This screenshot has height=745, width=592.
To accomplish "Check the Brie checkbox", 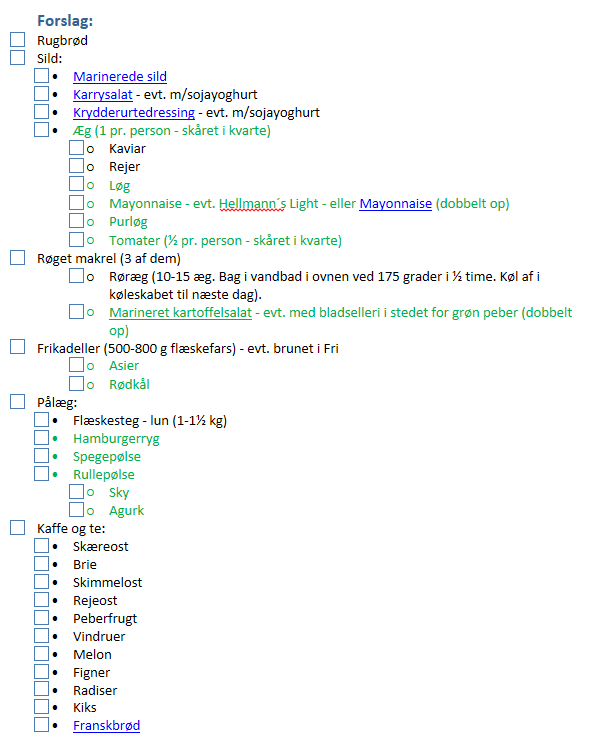I will [x=41, y=564].
